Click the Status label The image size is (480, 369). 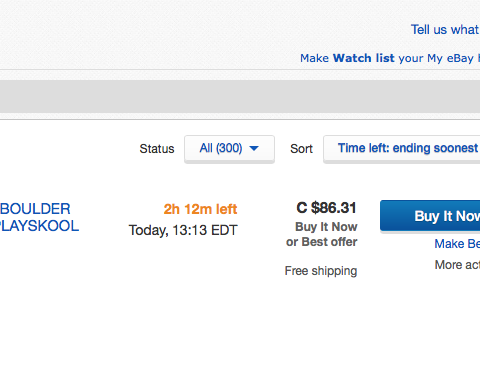(x=157, y=149)
